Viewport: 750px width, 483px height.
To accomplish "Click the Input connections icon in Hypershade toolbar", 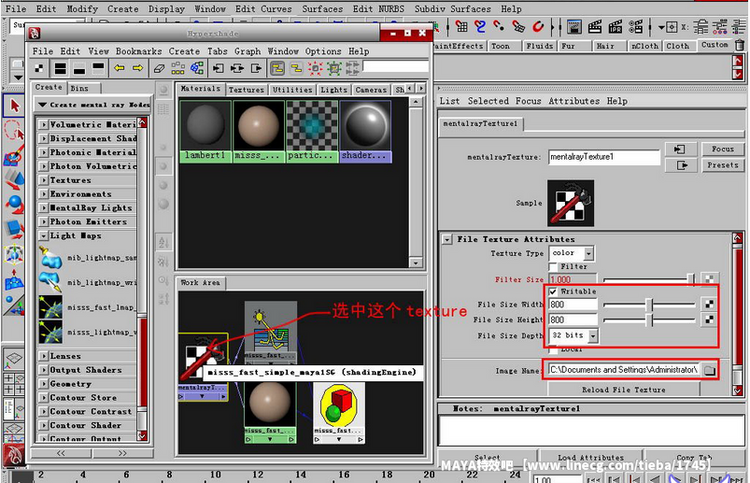I will pyautogui.click(x=219, y=69).
